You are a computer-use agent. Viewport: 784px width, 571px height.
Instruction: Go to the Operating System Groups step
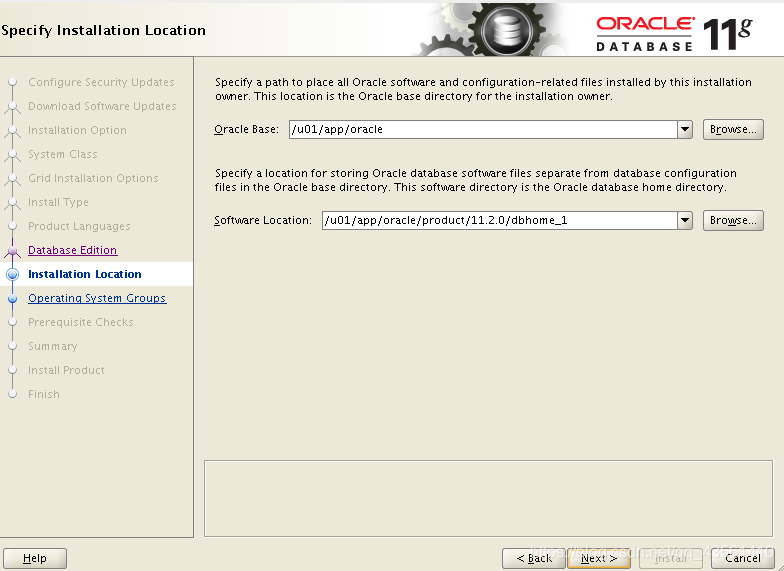click(97, 298)
